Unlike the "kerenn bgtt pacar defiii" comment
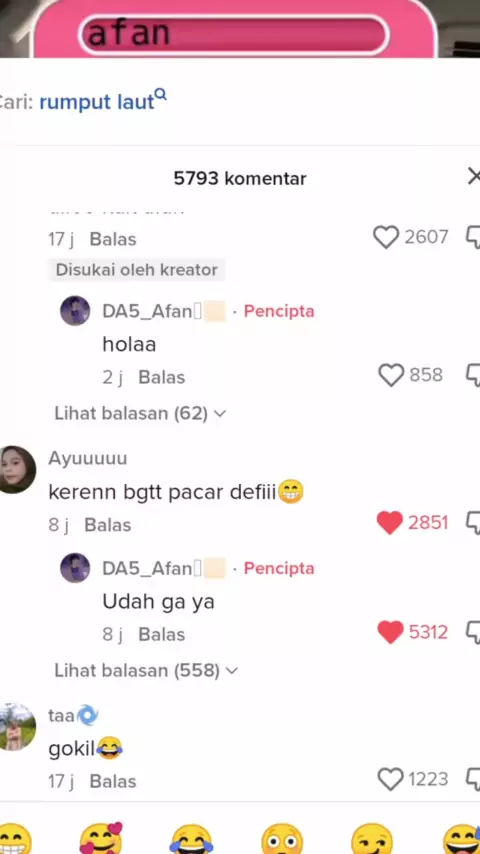The height and width of the screenshot is (854, 480). pos(390,523)
